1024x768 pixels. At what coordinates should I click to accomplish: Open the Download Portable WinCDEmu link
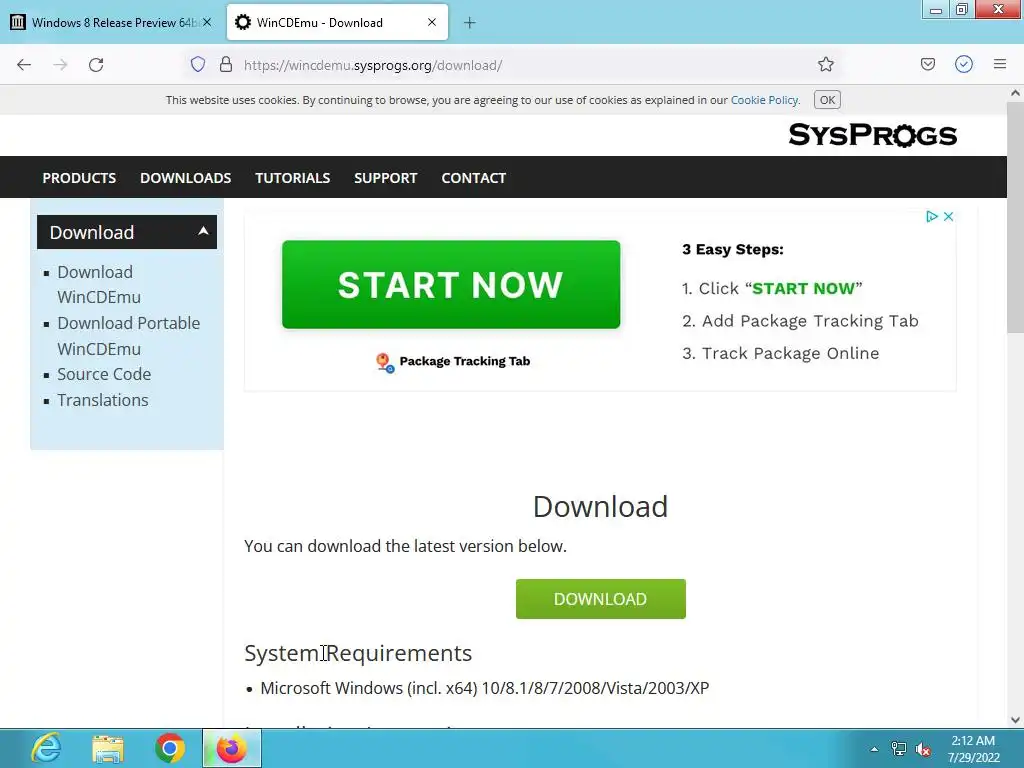128,336
